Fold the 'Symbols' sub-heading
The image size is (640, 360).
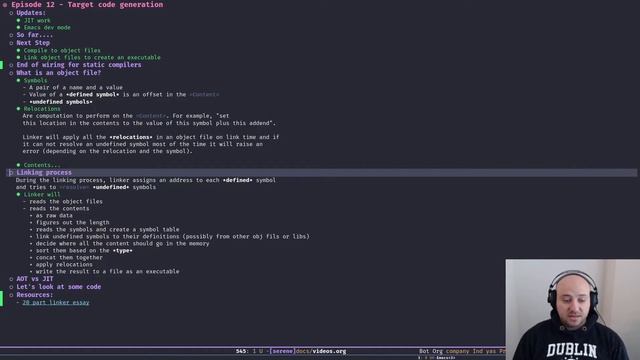pos(35,80)
